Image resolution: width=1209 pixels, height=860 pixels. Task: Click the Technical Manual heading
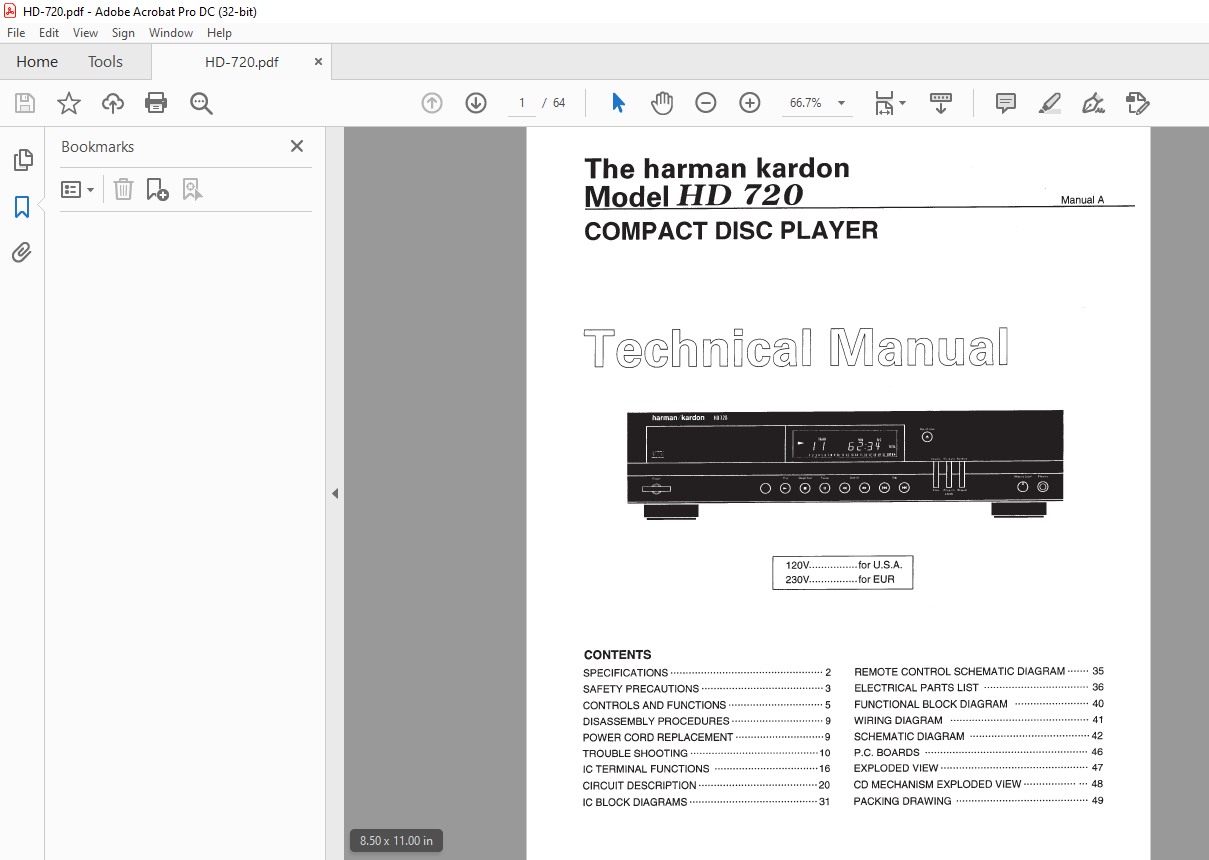tap(796, 349)
